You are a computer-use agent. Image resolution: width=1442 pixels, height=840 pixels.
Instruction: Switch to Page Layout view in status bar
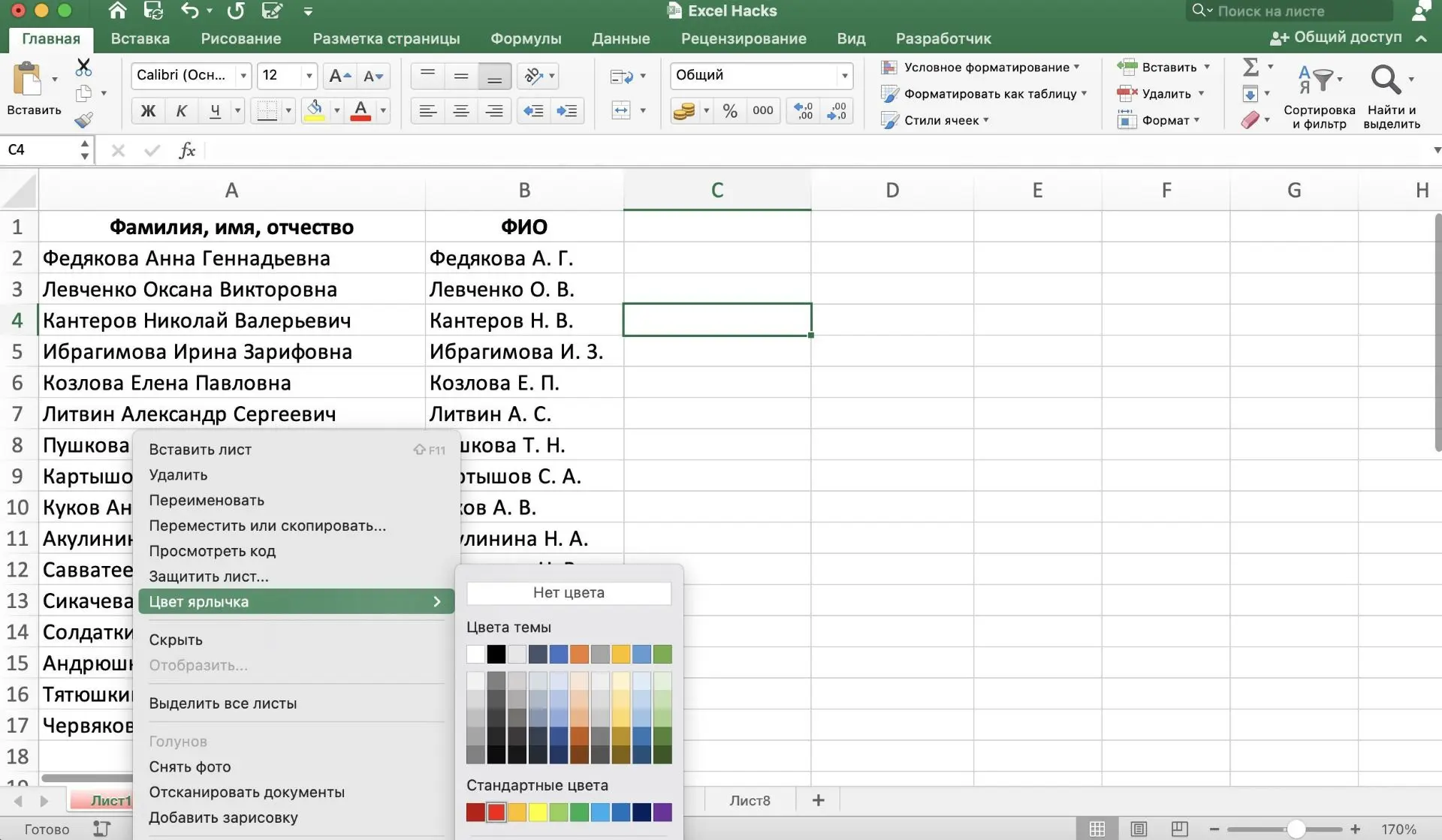click(1139, 829)
